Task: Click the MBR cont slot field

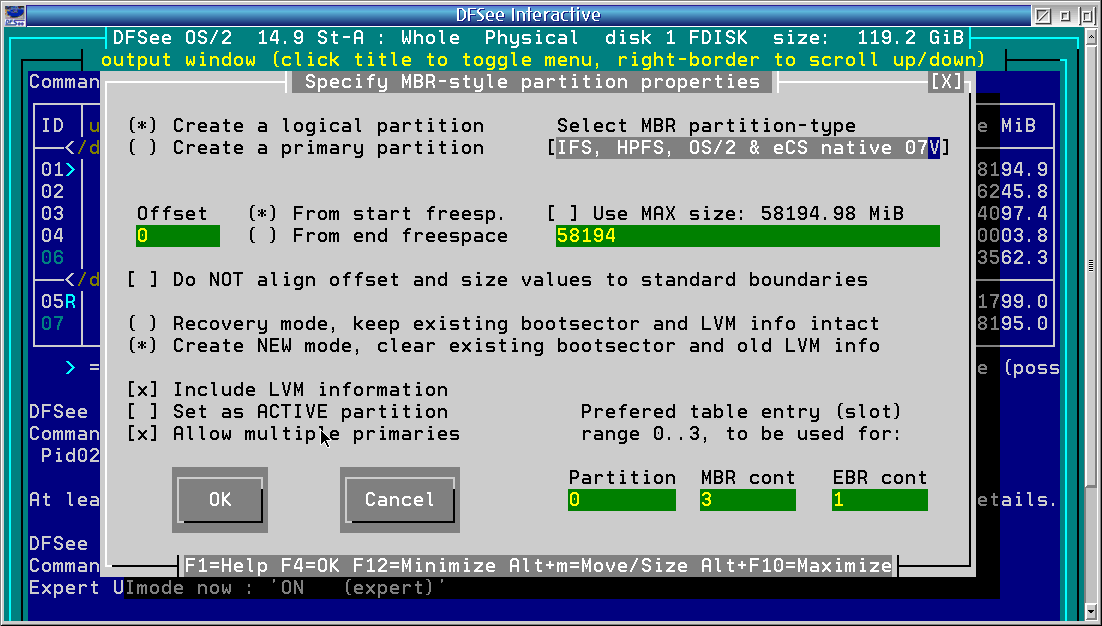Action: click(748, 500)
